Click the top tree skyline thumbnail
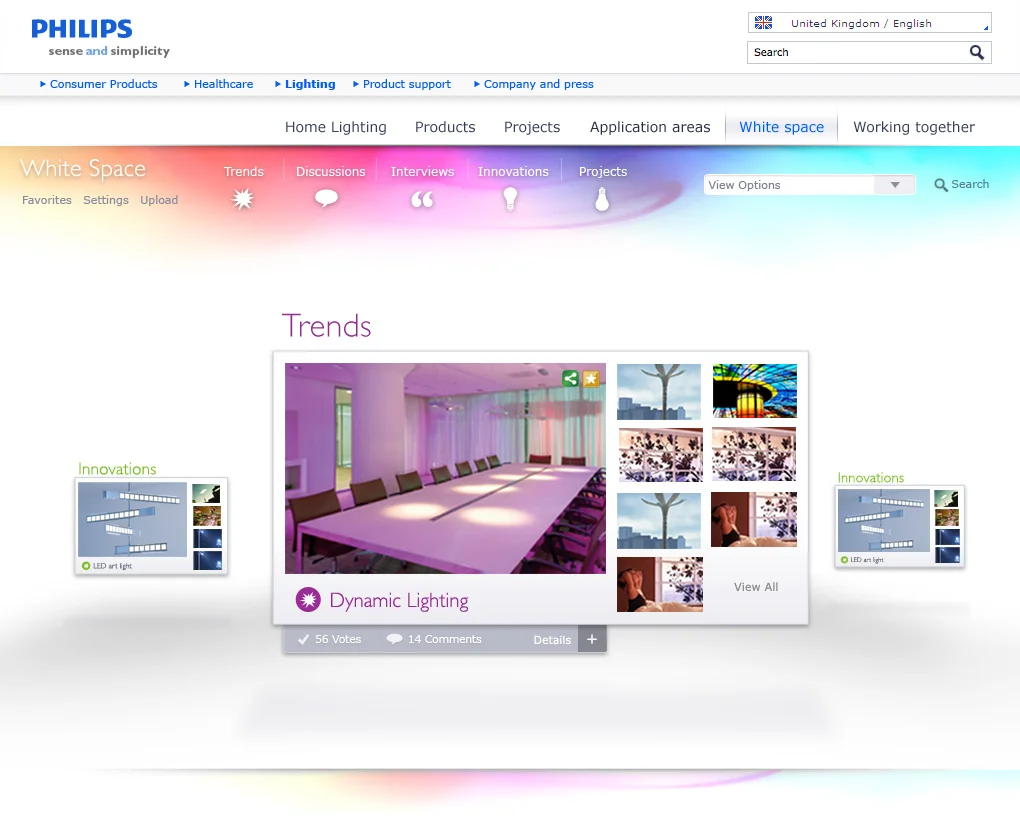This screenshot has height=839, width=1020. pyautogui.click(x=659, y=391)
